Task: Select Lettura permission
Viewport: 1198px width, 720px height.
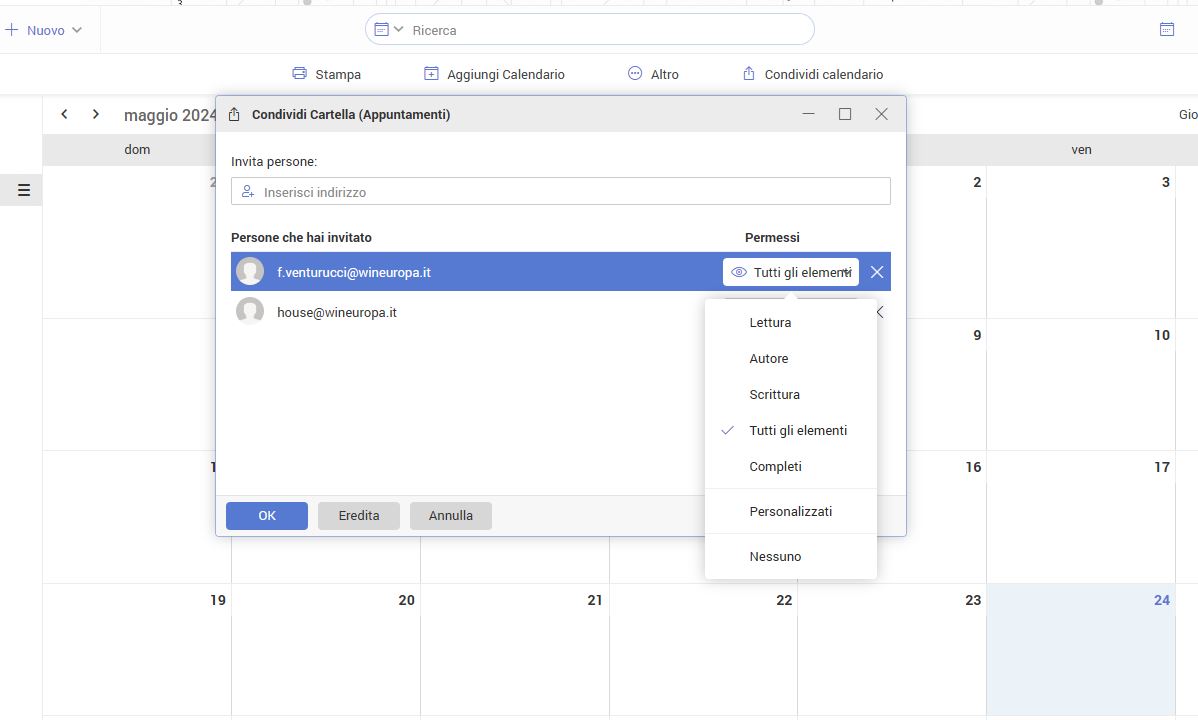Action: coord(770,323)
